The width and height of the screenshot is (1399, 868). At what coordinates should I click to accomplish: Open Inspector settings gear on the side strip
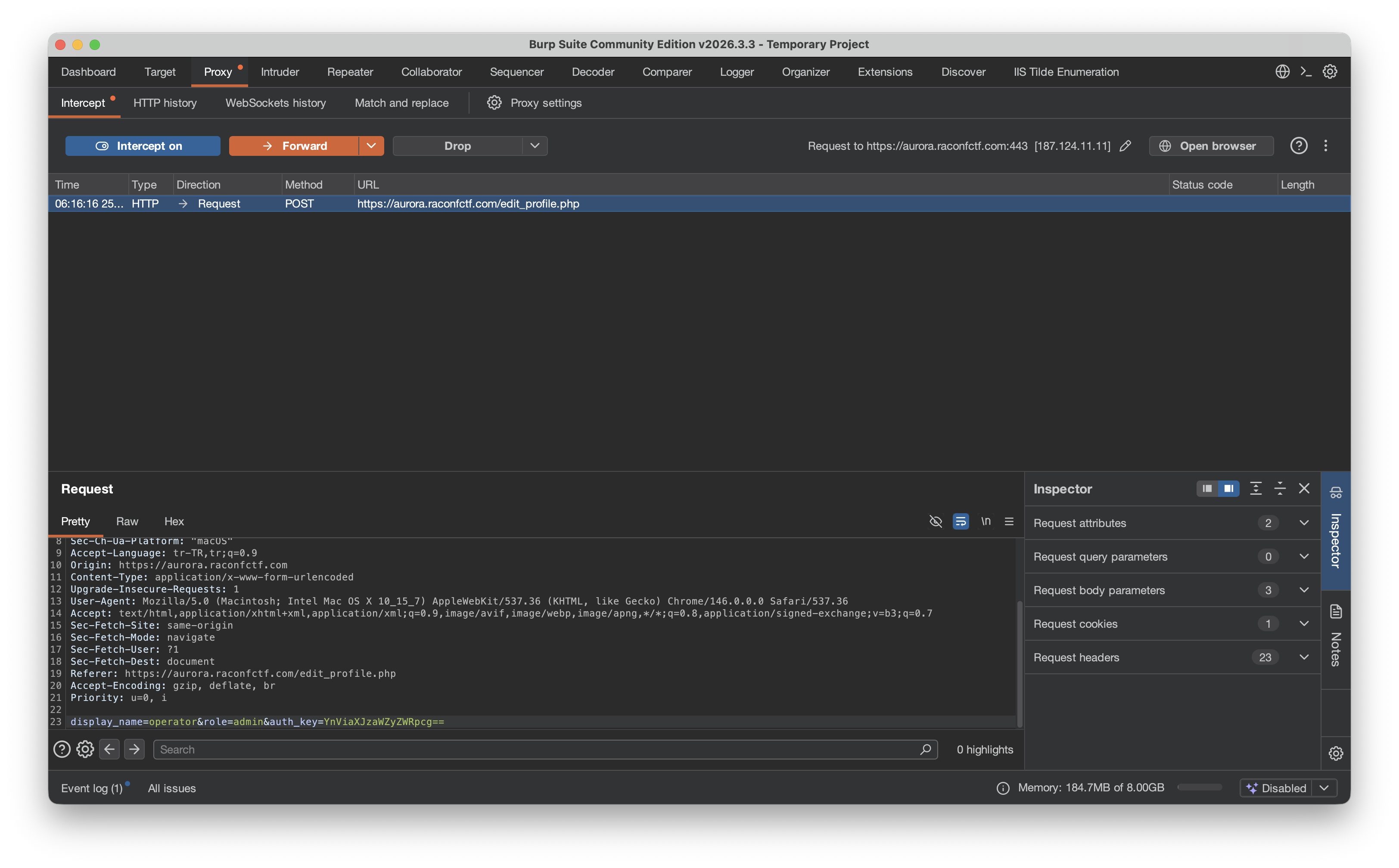pos(1336,753)
